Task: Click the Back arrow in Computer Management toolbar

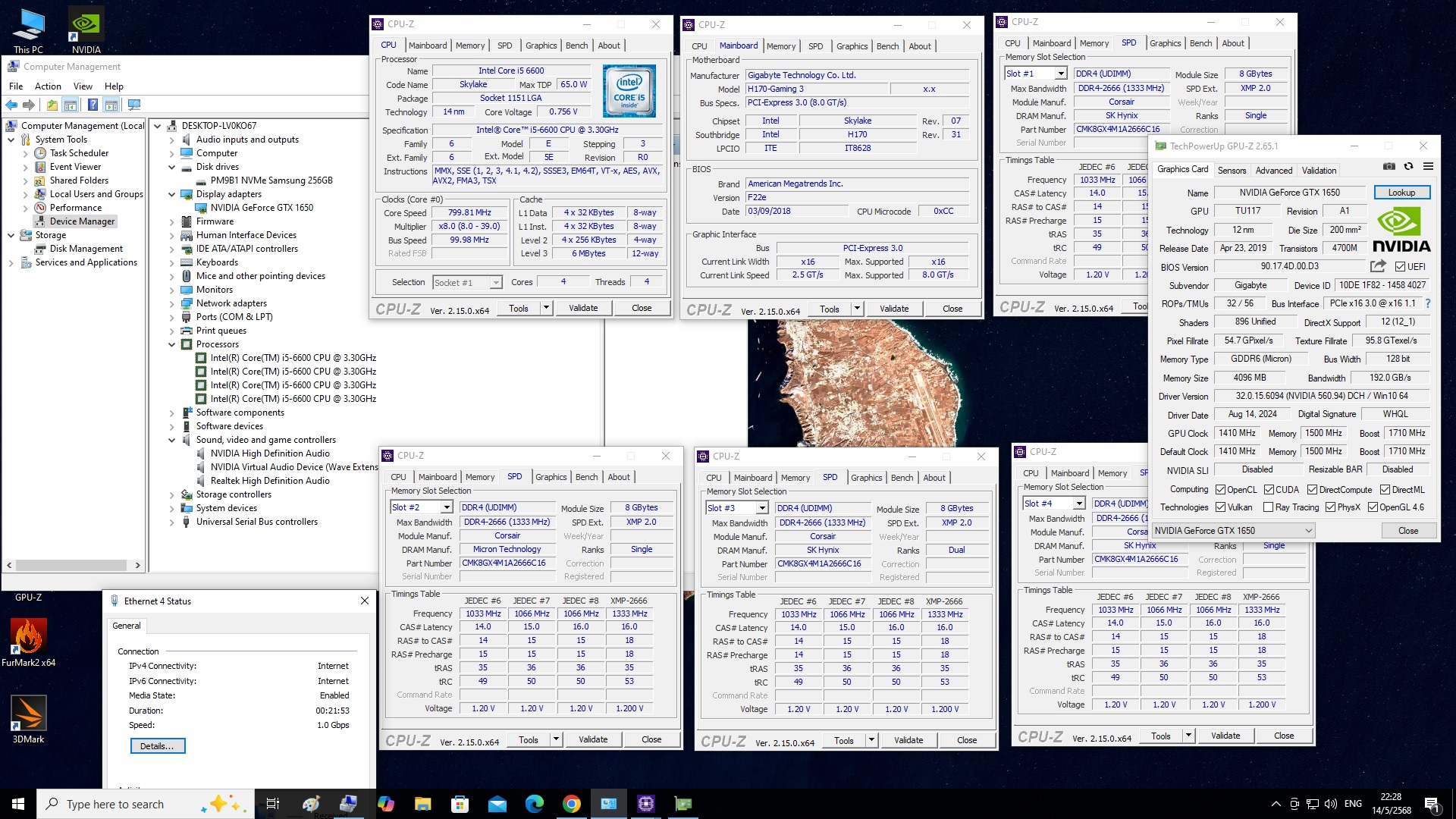Action: point(11,105)
